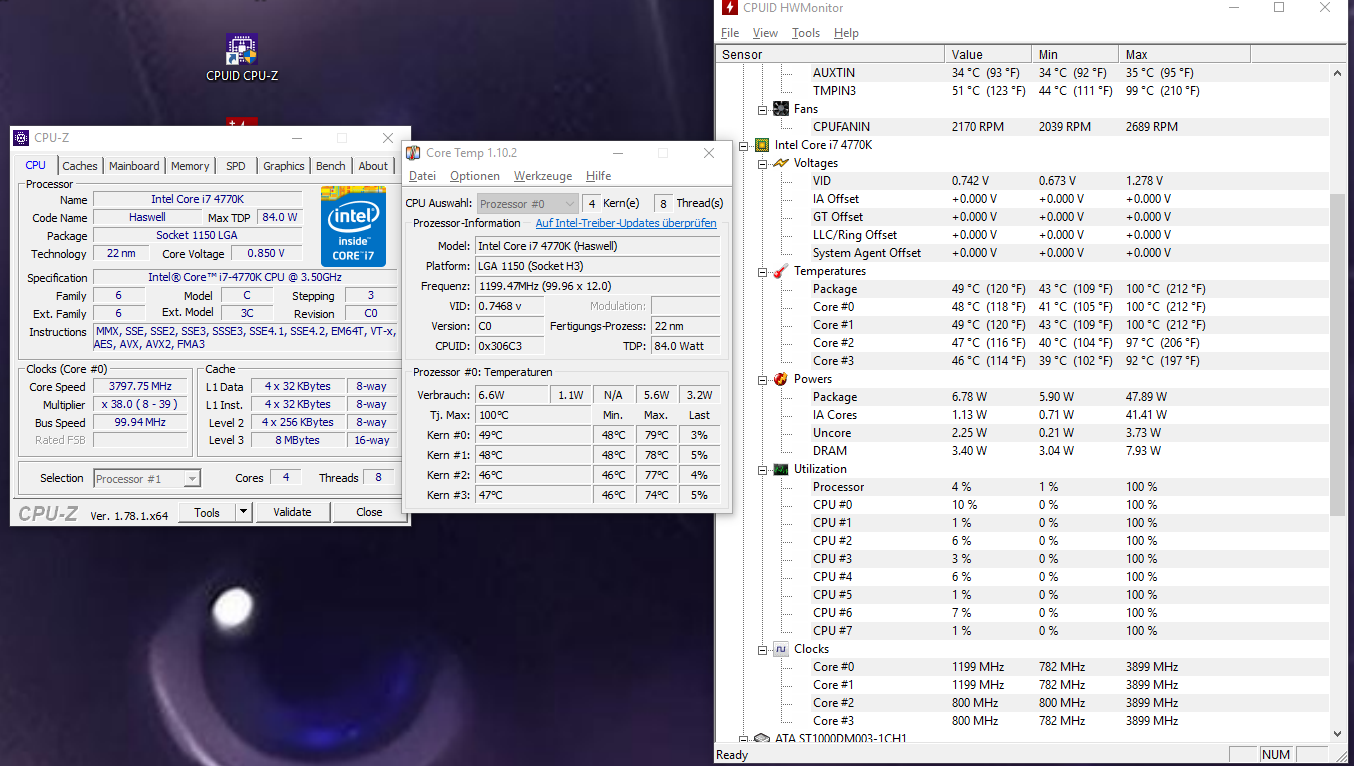Open the CPUID CPU-Z desktop shortcut icon
The image size is (1354, 766).
pyautogui.click(x=242, y=49)
